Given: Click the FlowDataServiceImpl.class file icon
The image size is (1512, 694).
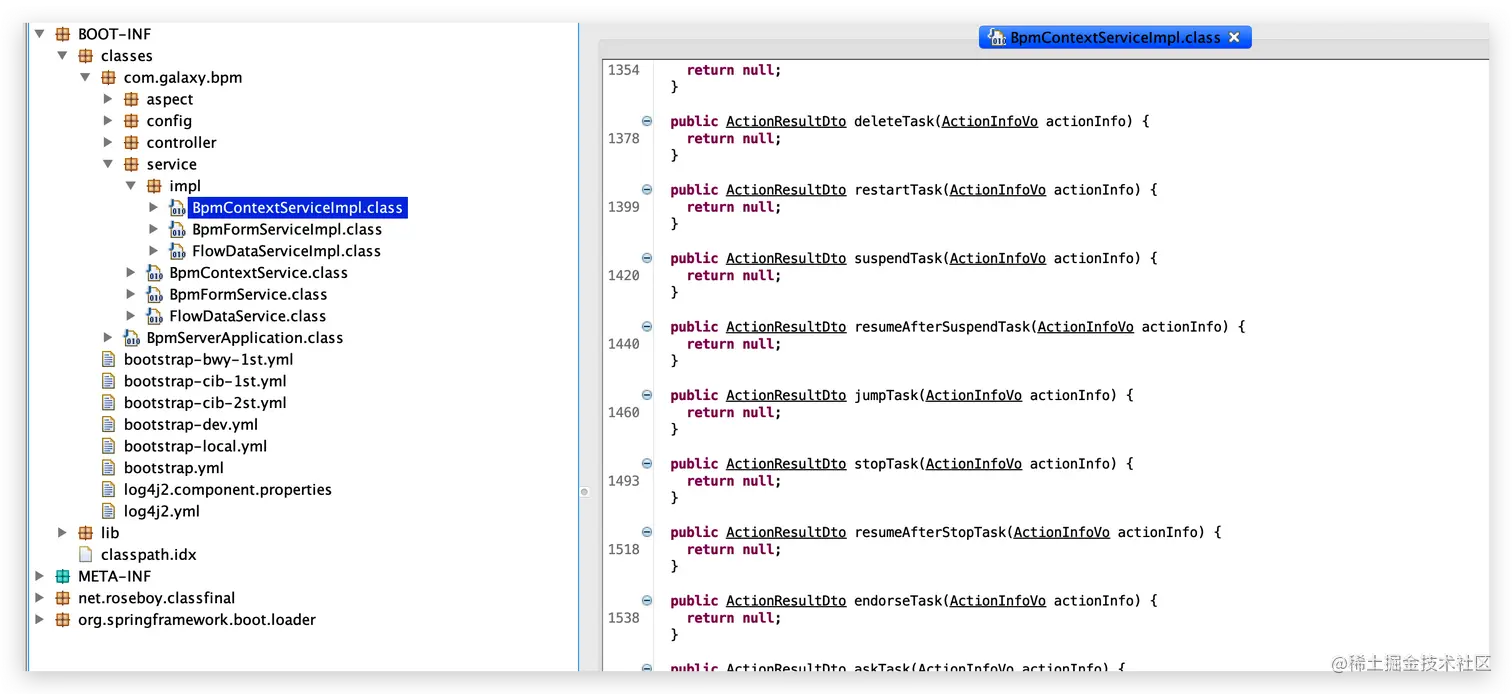Looking at the screenshot, I should click(x=177, y=251).
